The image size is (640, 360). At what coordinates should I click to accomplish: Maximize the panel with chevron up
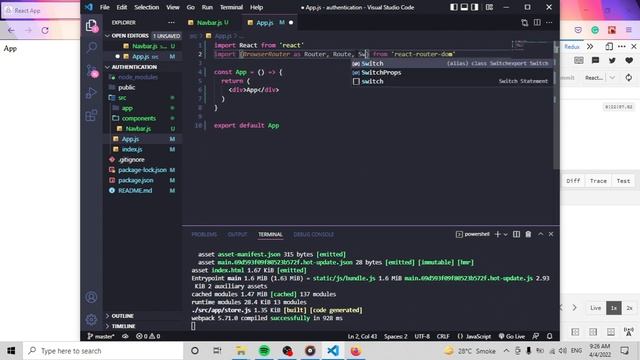[540, 234]
